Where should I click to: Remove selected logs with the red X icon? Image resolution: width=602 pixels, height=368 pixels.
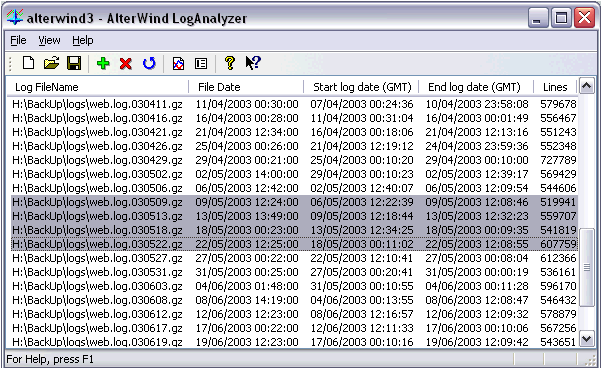pos(126,63)
